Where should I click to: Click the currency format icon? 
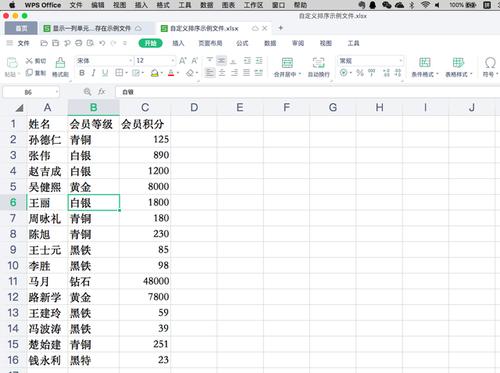tap(344, 73)
